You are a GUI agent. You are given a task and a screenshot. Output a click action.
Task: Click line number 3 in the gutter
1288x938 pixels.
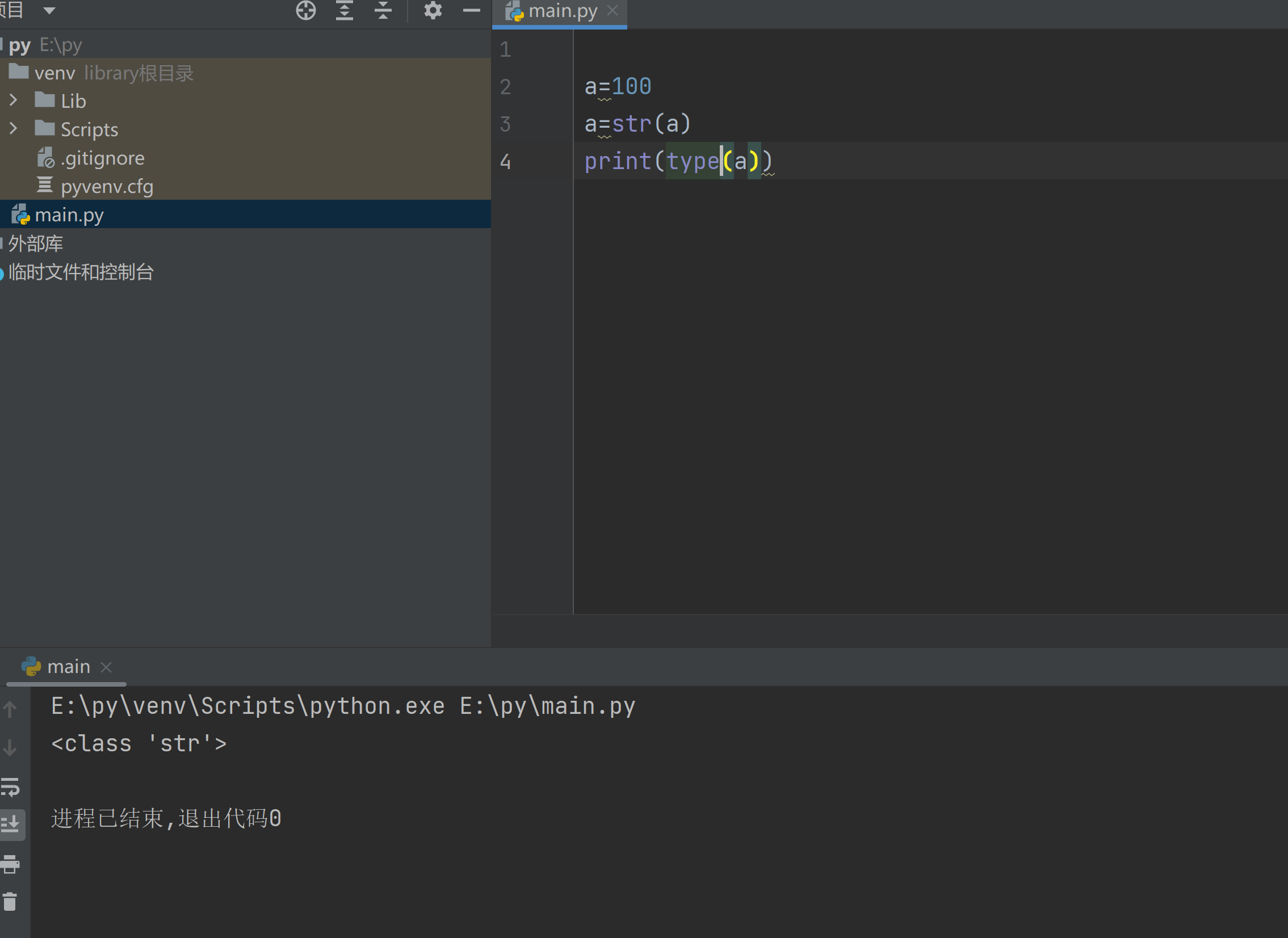pos(505,124)
